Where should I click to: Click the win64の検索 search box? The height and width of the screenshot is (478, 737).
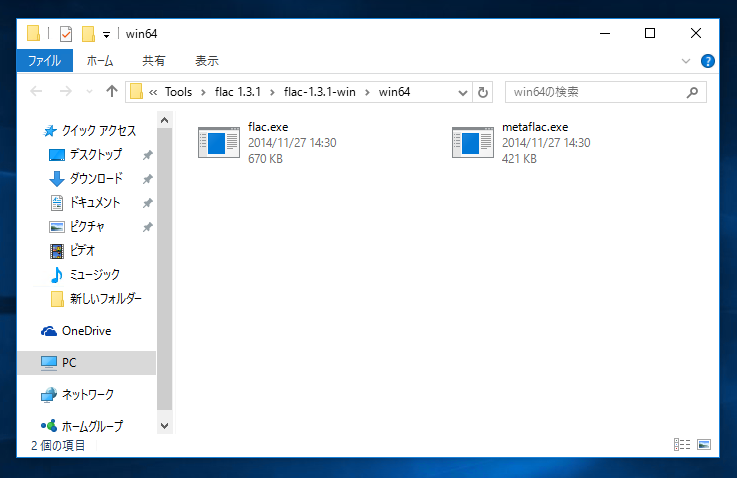tap(605, 92)
